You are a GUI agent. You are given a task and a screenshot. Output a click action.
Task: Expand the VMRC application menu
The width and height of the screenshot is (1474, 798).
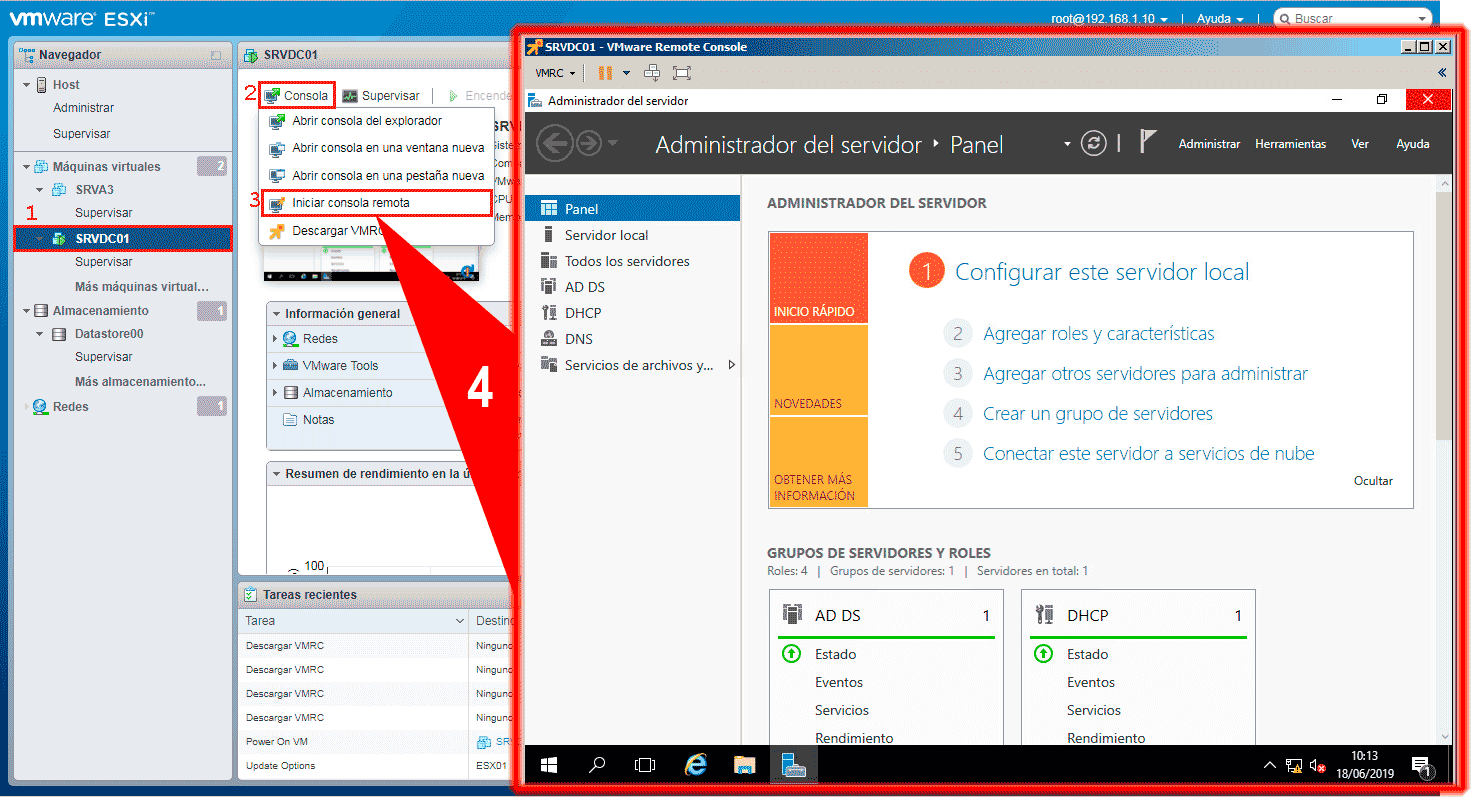point(552,72)
